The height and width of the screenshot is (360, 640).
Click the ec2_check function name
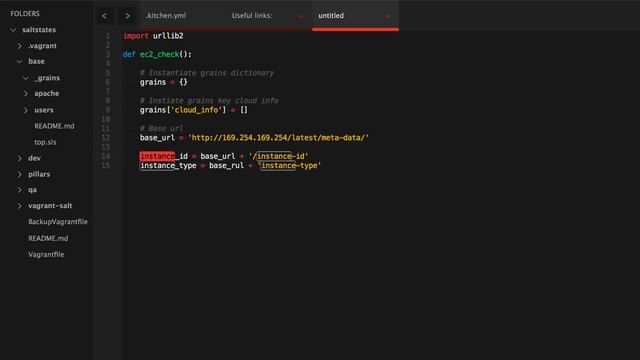(159, 54)
